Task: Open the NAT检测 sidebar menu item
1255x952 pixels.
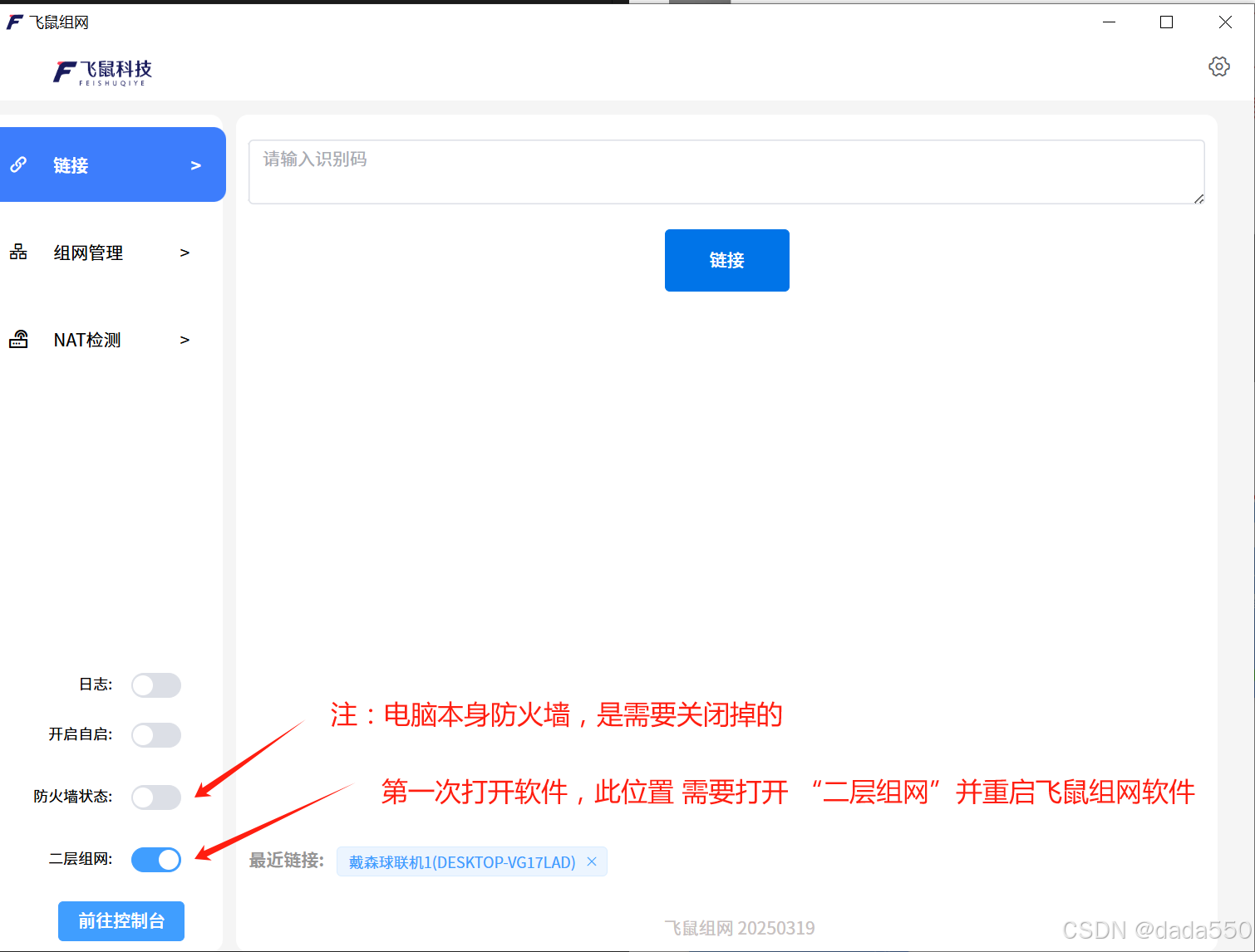Action: coord(112,339)
